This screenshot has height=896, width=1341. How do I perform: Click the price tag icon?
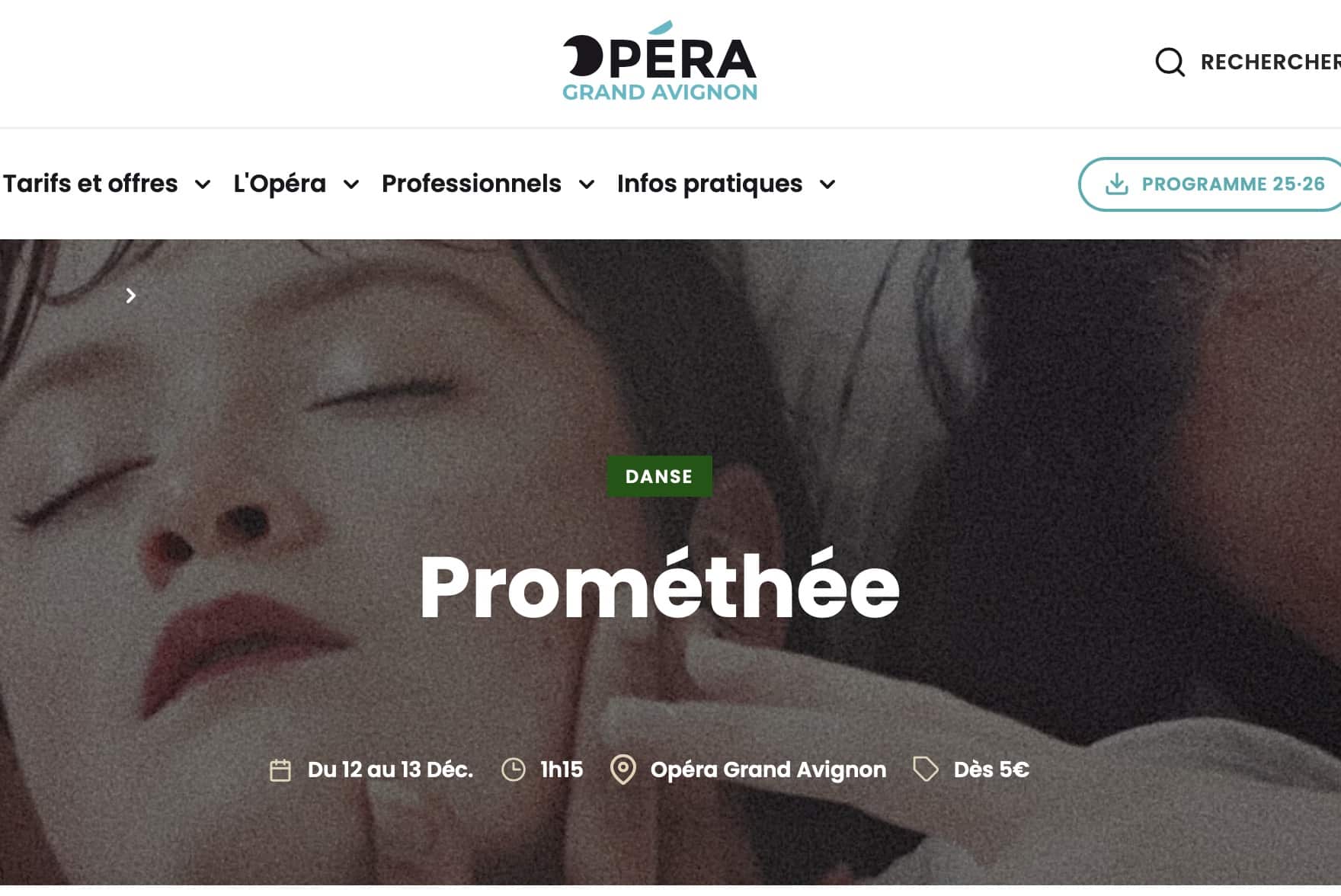[x=926, y=770]
